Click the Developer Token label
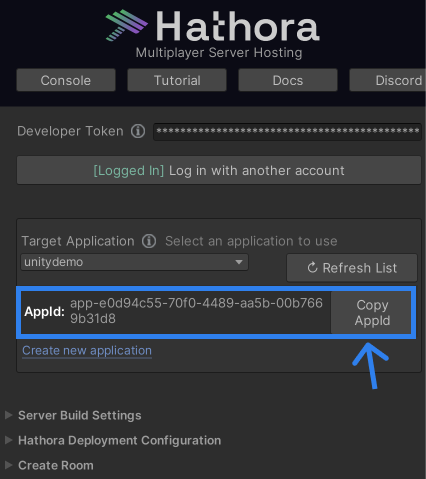This screenshot has height=479, width=426. [70, 131]
